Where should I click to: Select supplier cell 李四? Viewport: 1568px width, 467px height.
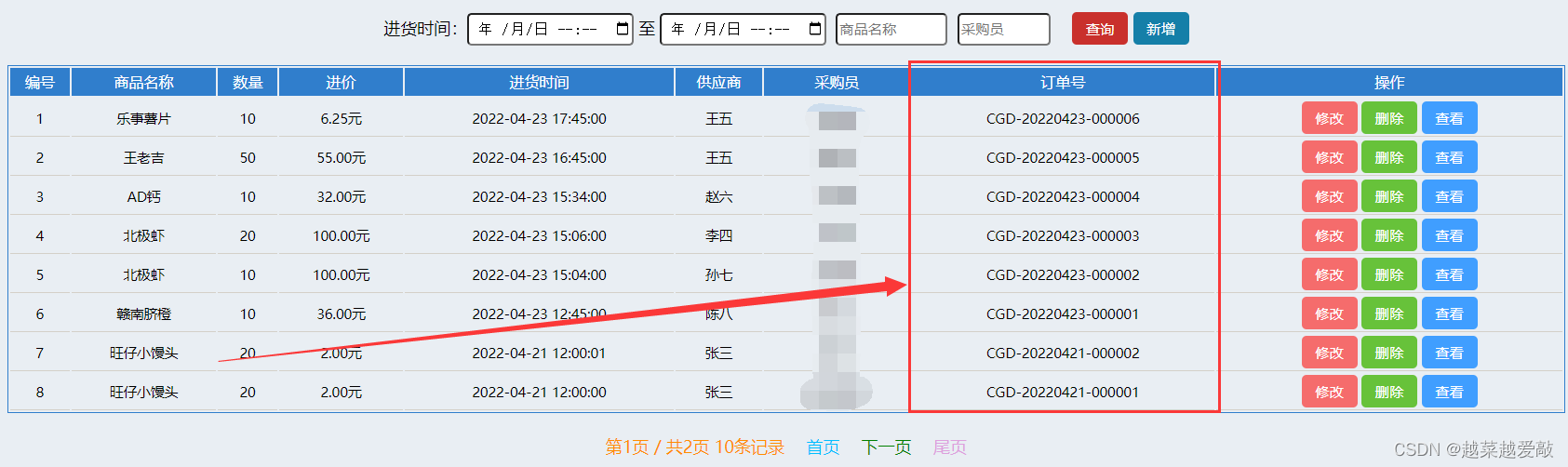pos(718,235)
